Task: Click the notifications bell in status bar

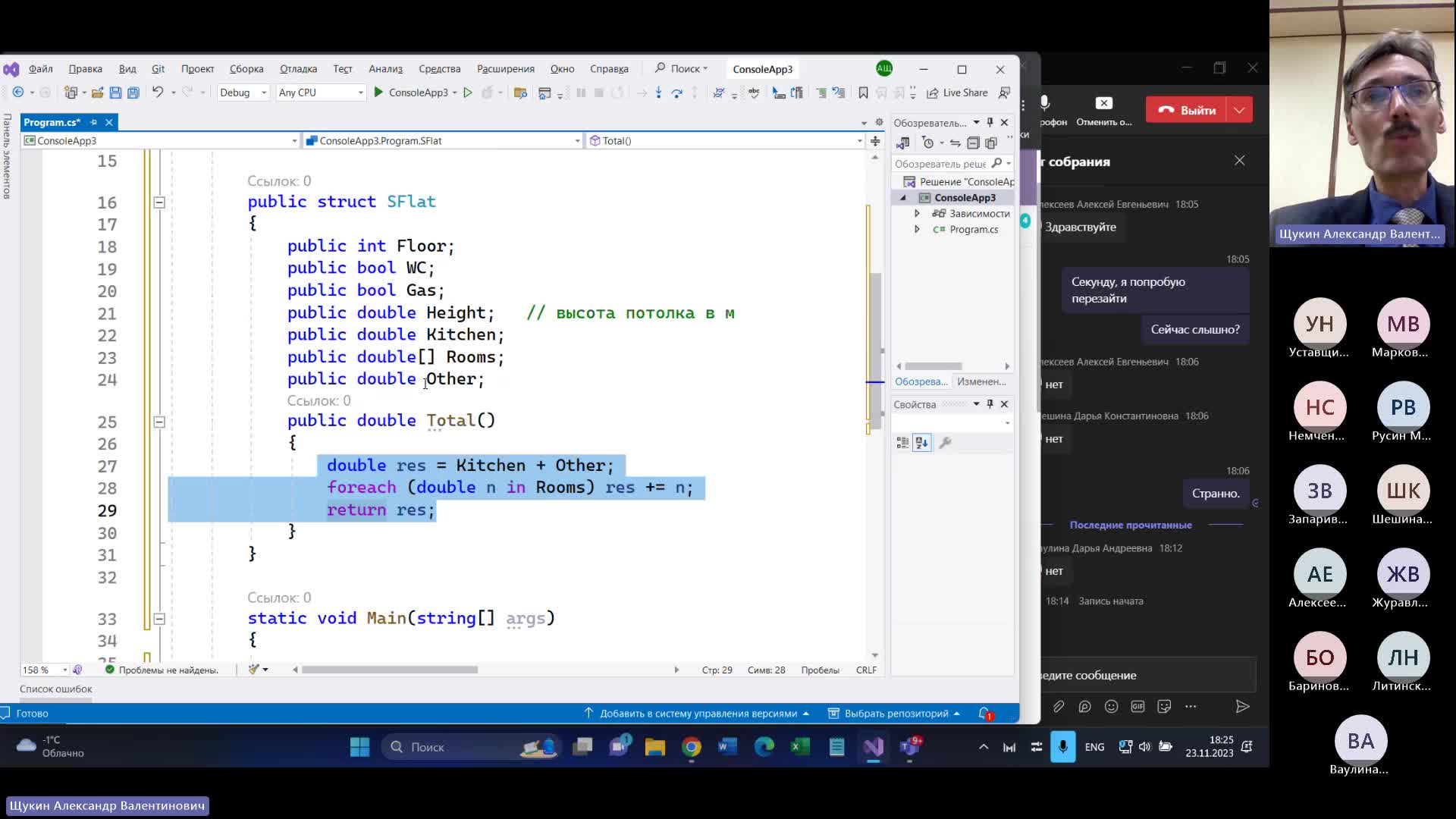Action: tap(985, 714)
